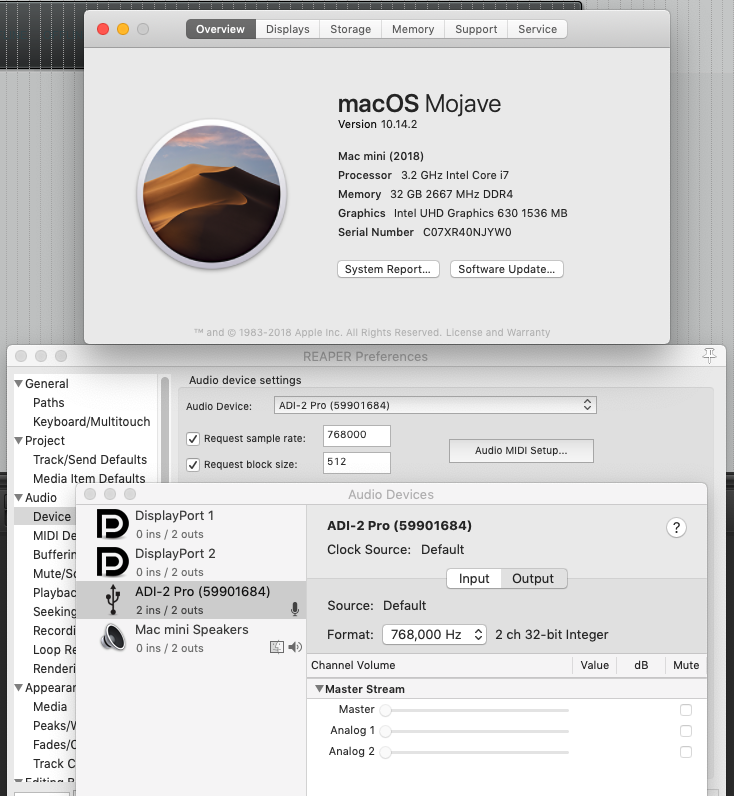Switch to the Storage tab
The image size is (734, 796).
pyautogui.click(x=350, y=29)
